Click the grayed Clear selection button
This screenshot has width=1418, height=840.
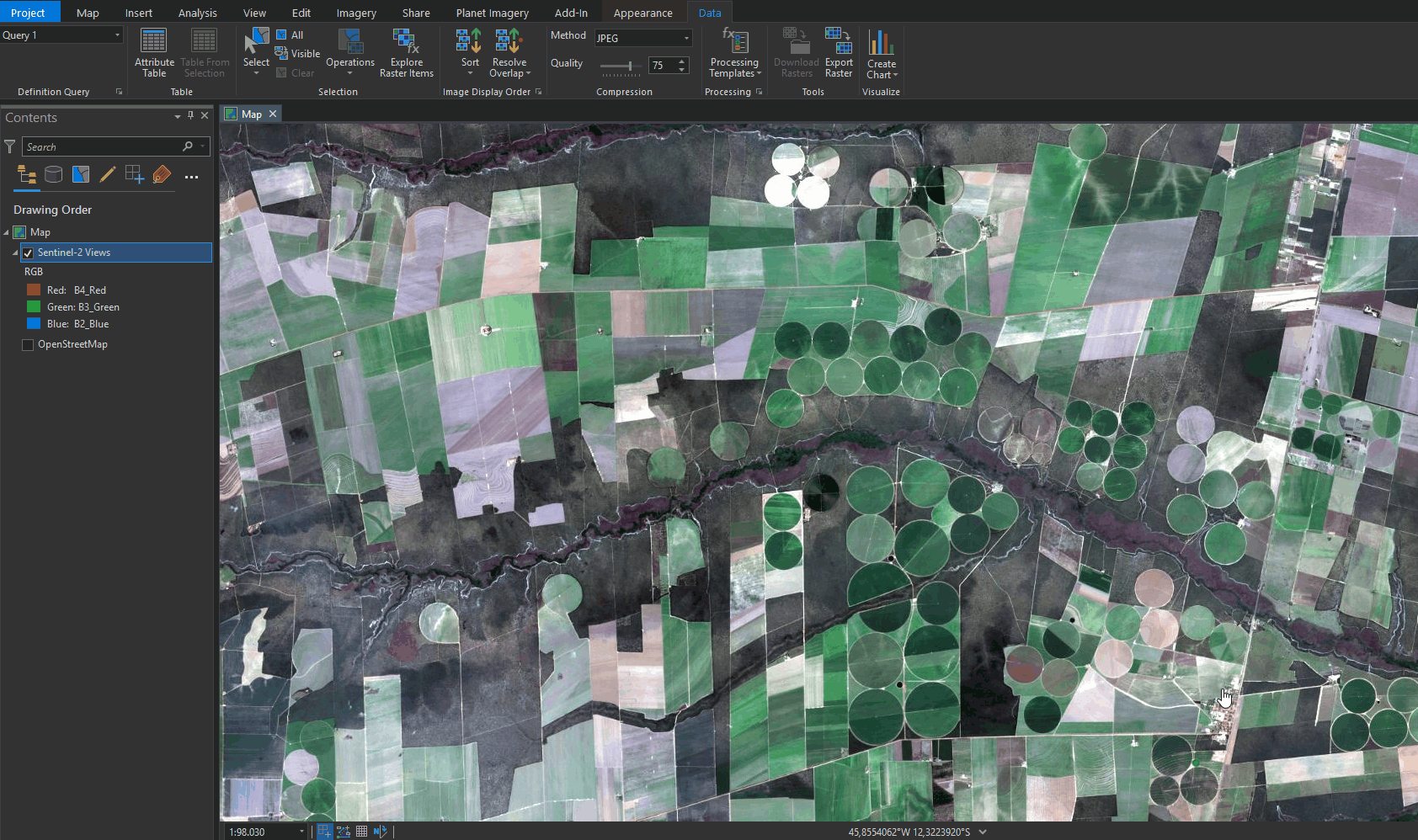point(296,73)
